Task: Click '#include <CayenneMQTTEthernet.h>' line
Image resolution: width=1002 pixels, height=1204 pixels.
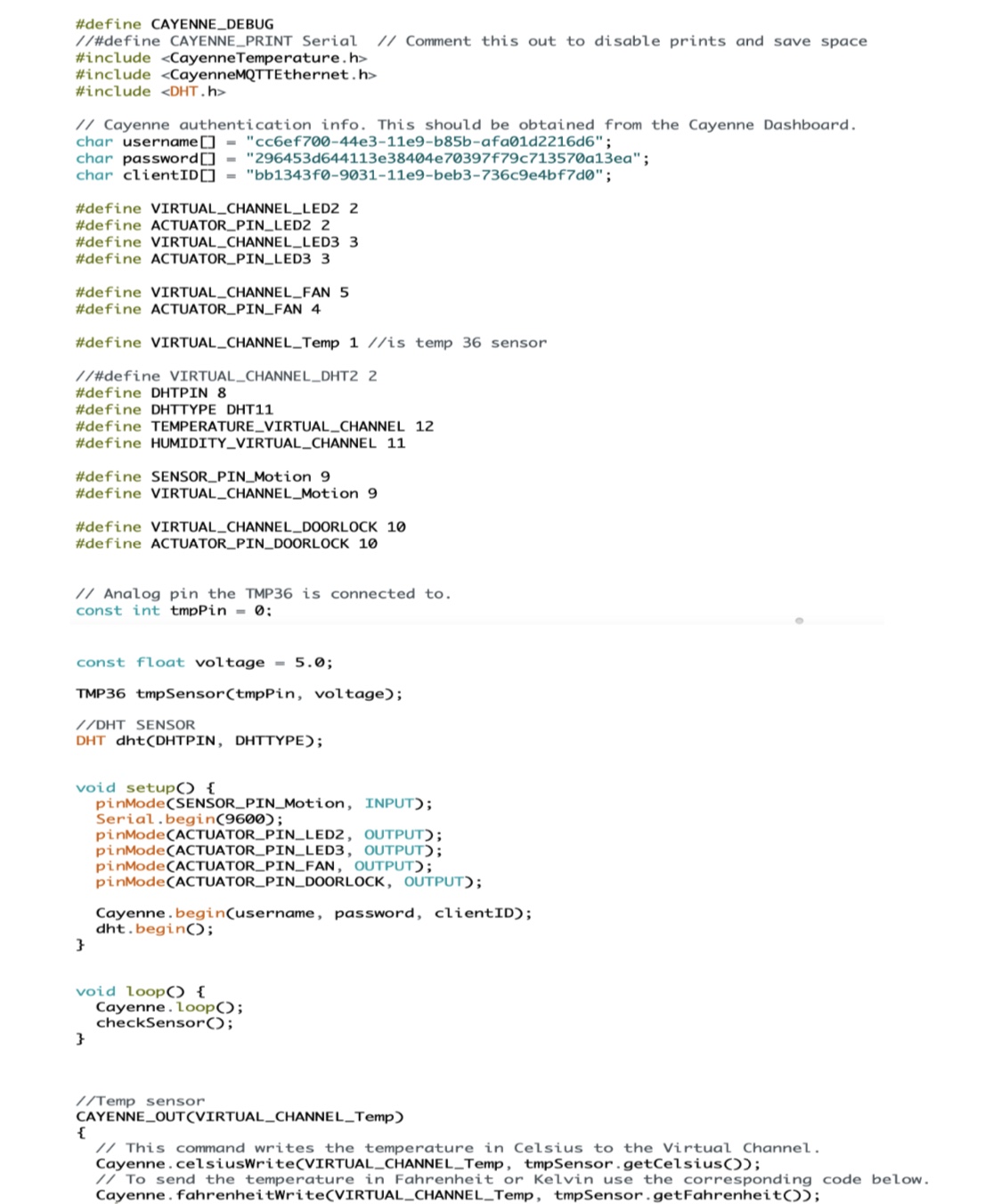Action: pos(226,75)
